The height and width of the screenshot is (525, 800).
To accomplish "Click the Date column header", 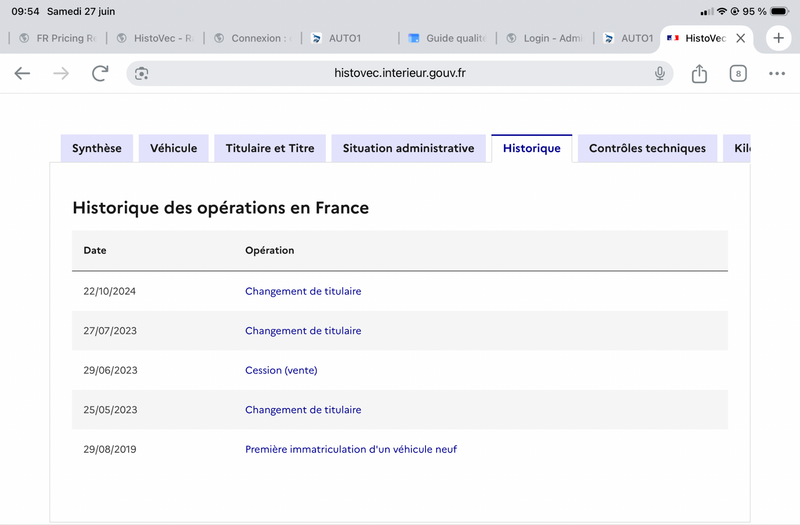I will click(95, 251).
